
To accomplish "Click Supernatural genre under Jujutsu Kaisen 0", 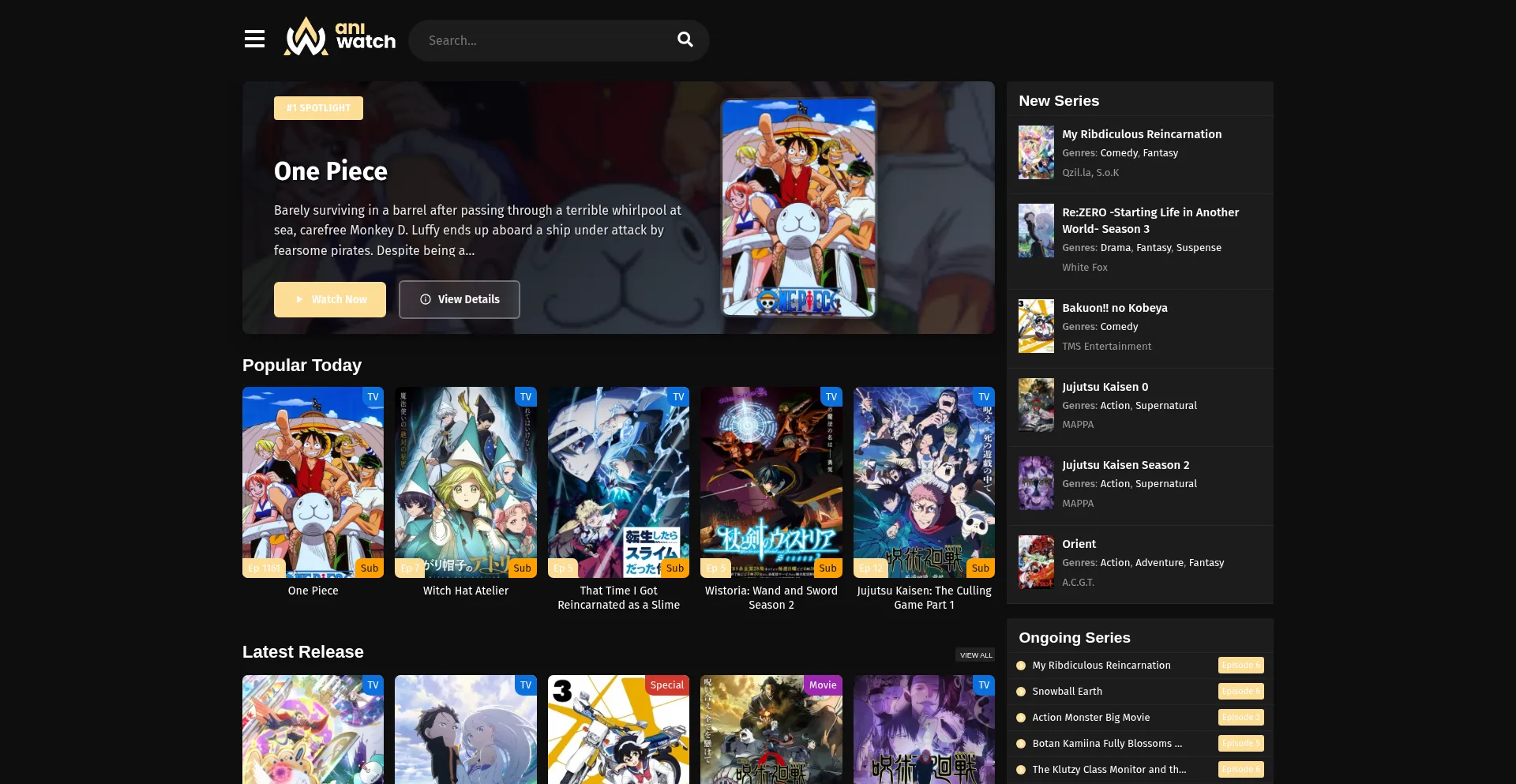I will [1166, 406].
